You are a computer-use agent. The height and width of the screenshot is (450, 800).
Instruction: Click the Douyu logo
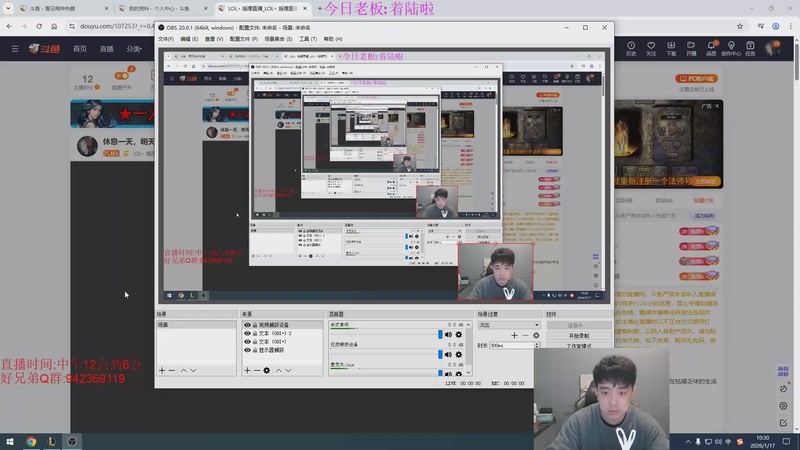(x=45, y=48)
